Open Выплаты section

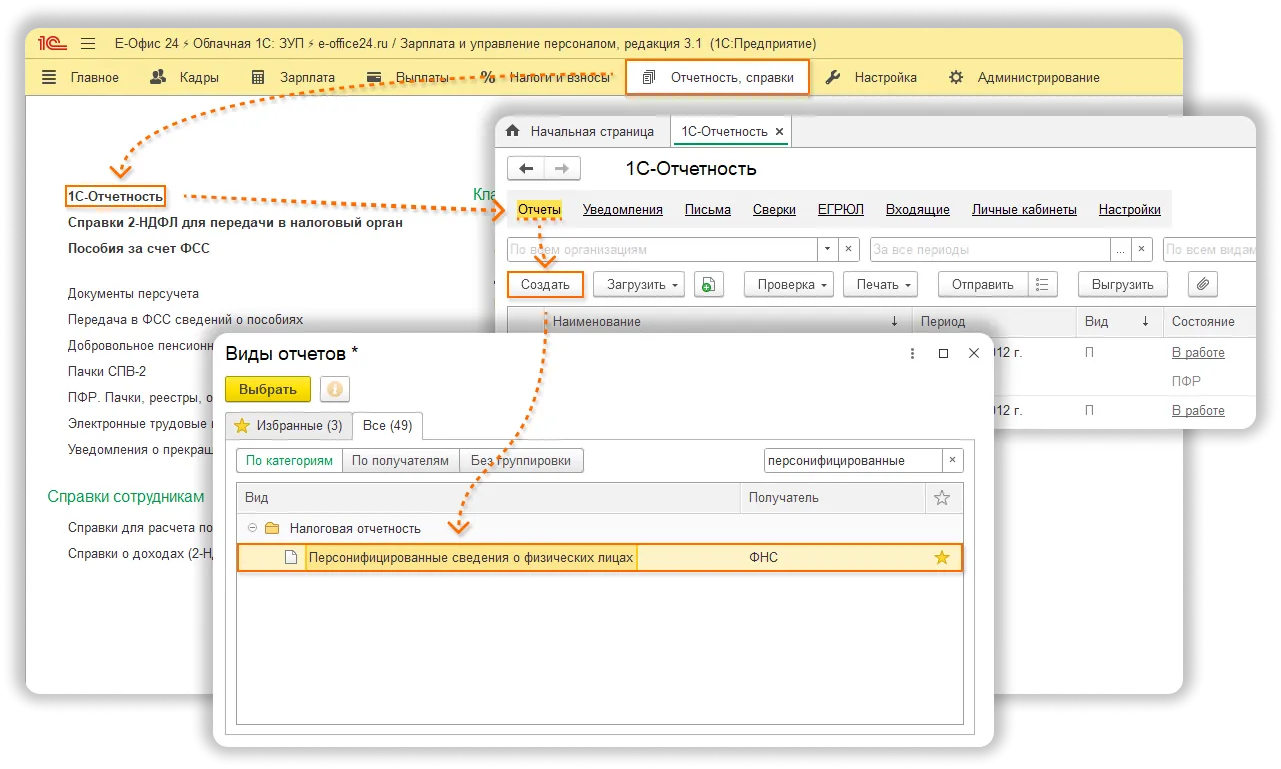pos(408,77)
